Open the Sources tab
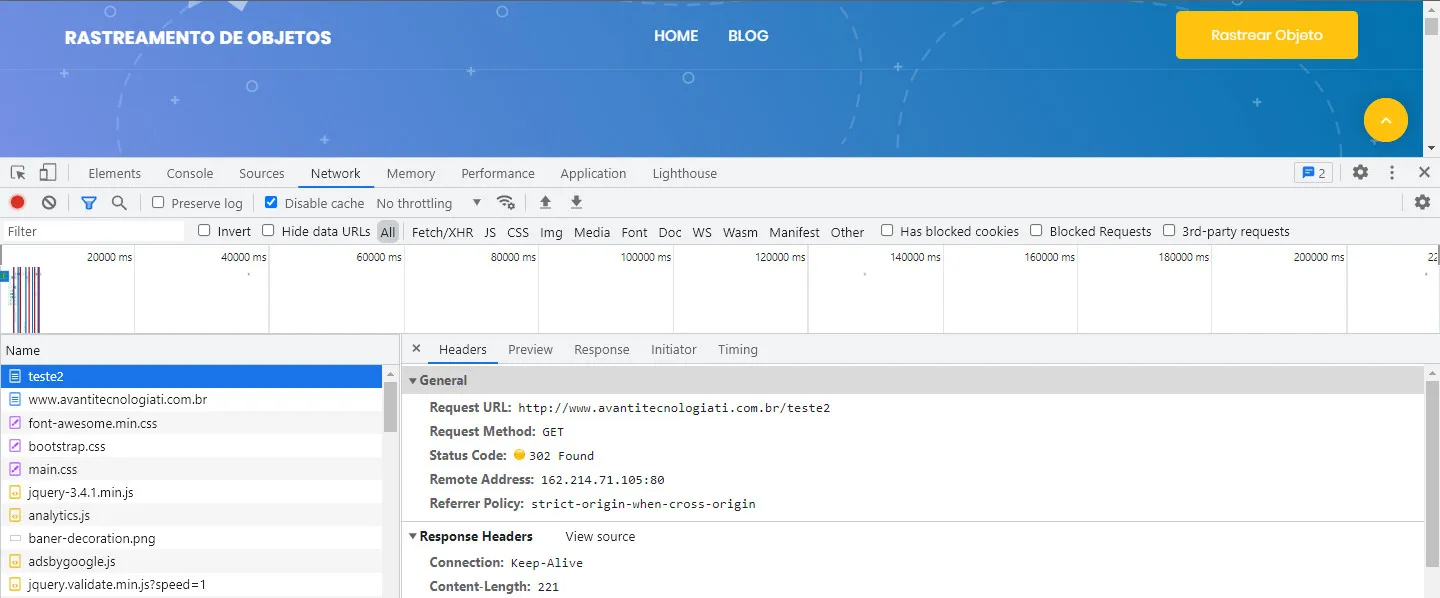The width and height of the screenshot is (1440, 598). pyautogui.click(x=262, y=173)
